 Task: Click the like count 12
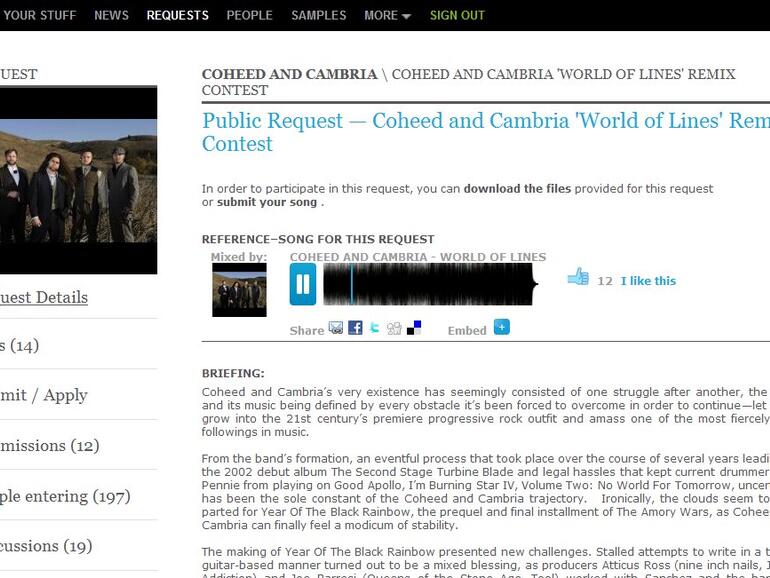(605, 281)
